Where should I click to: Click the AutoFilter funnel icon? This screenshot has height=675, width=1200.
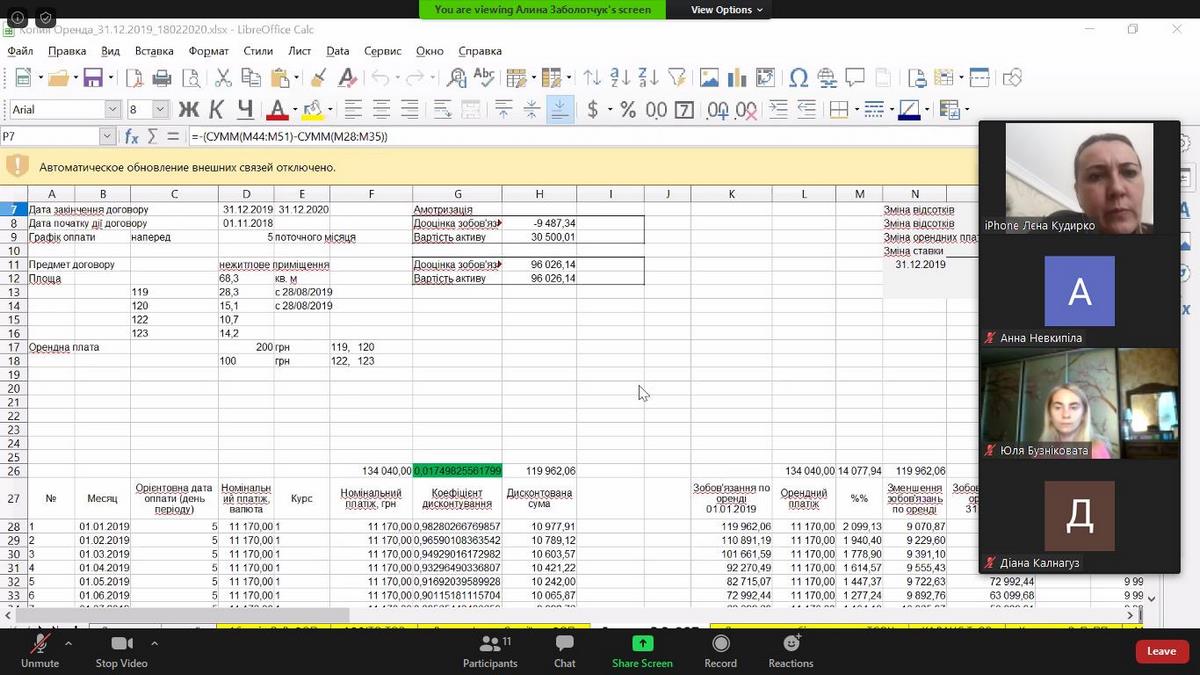(x=678, y=78)
